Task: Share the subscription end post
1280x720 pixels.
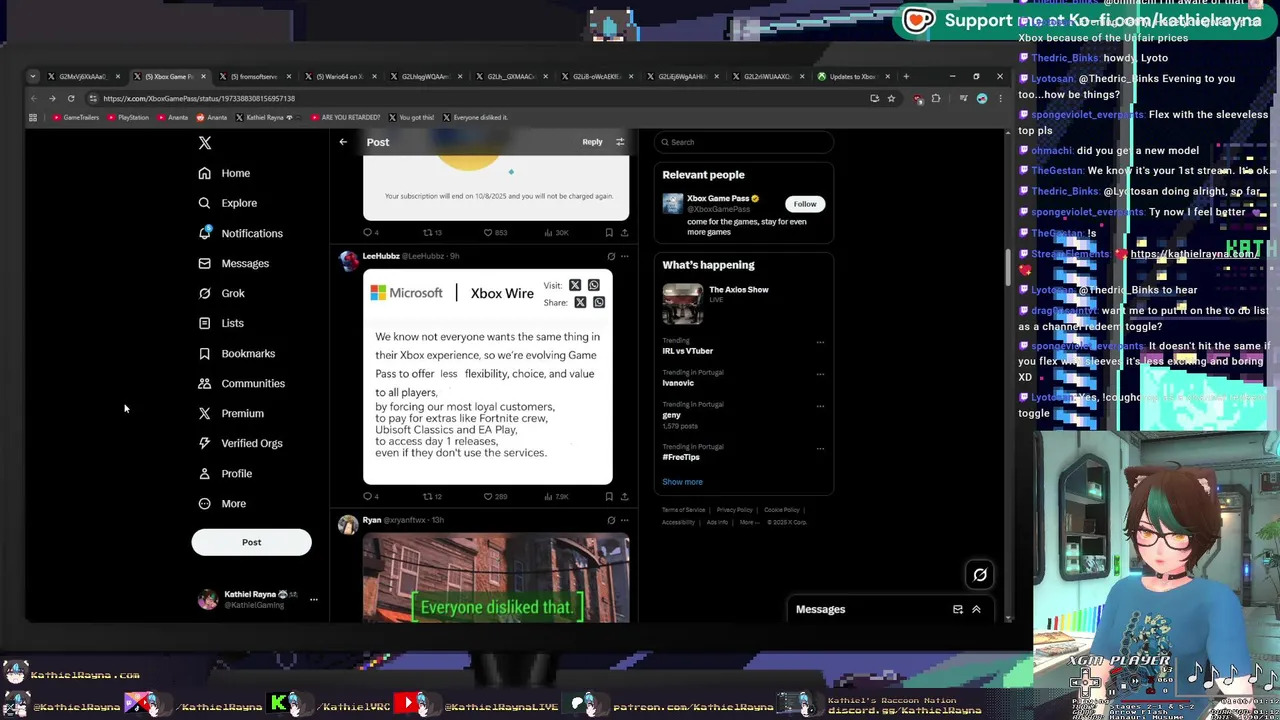Action: [624, 233]
